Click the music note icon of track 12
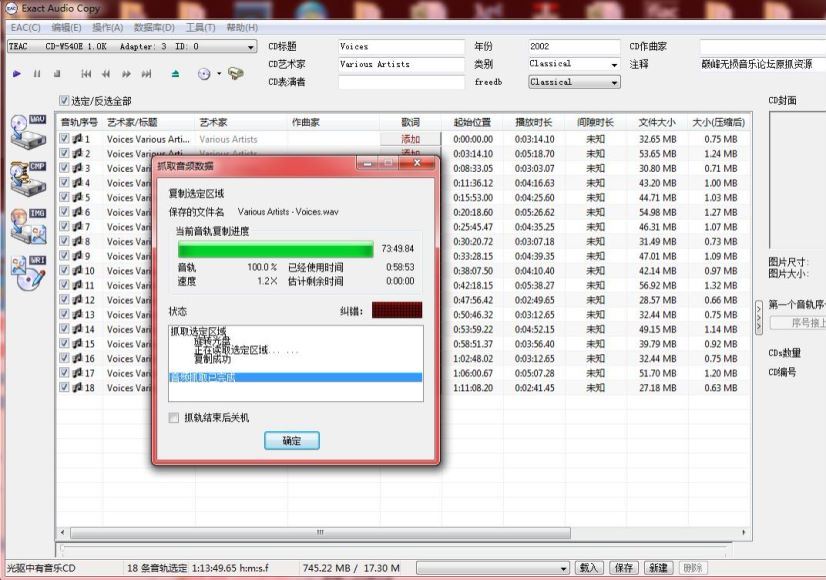826x580 pixels. point(77,299)
